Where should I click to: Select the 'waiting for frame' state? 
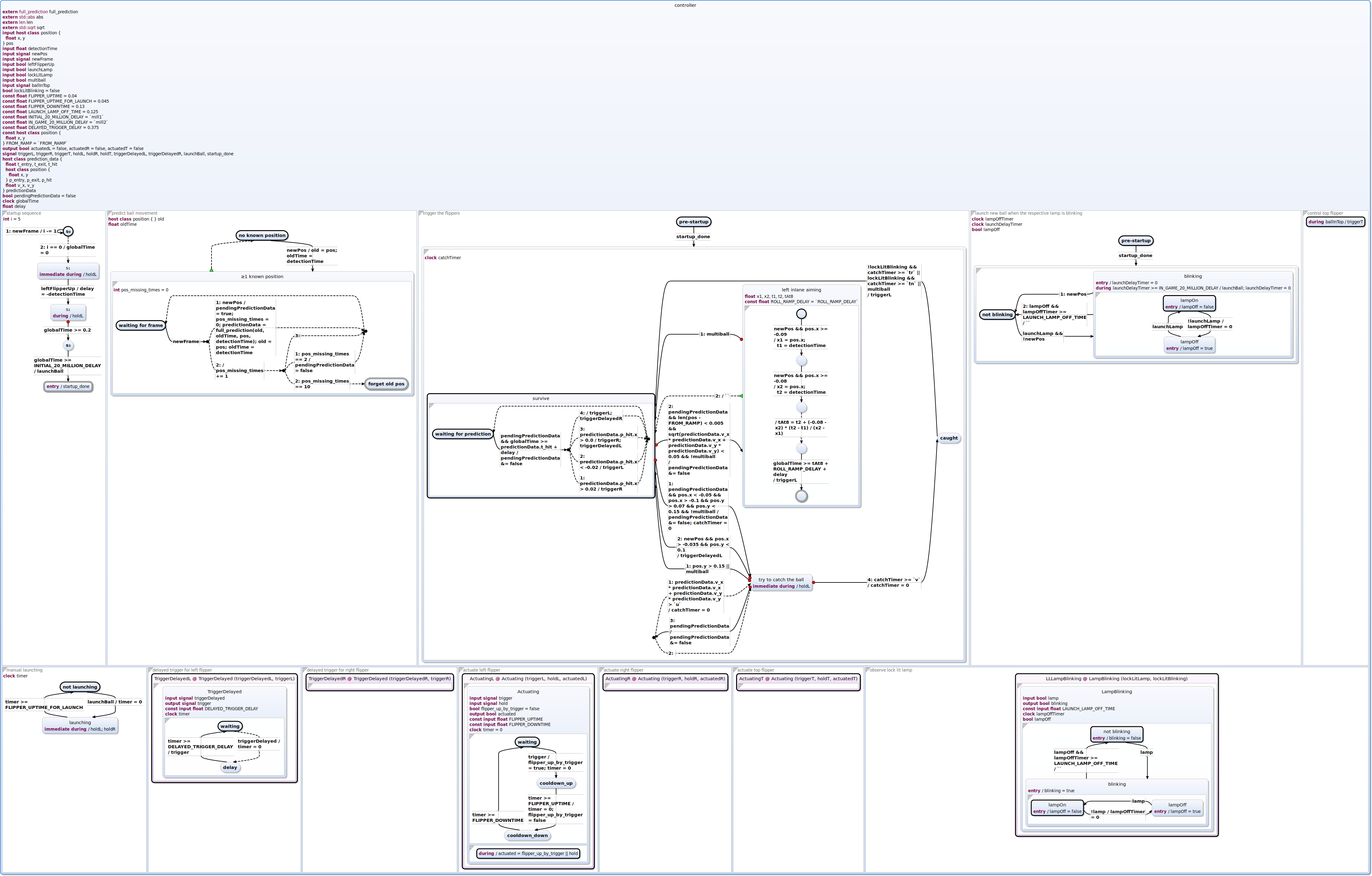coord(141,325)
